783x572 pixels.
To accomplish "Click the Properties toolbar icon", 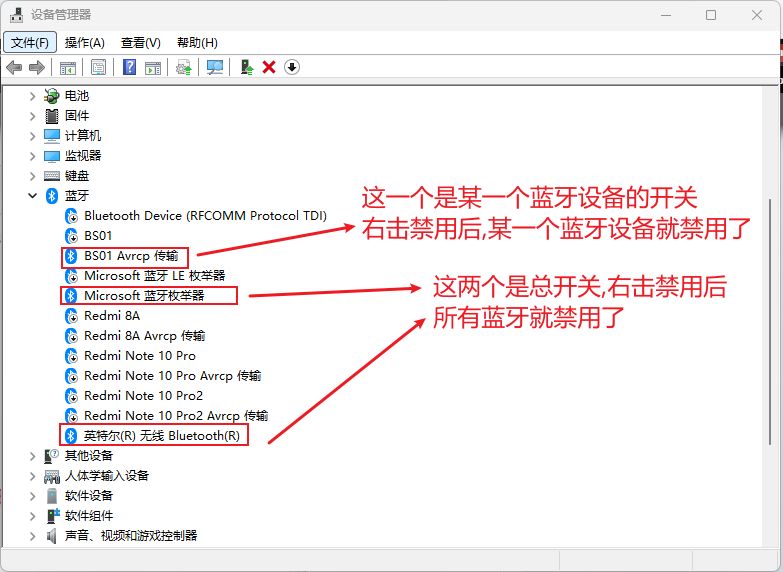I will tap(98, 67).
